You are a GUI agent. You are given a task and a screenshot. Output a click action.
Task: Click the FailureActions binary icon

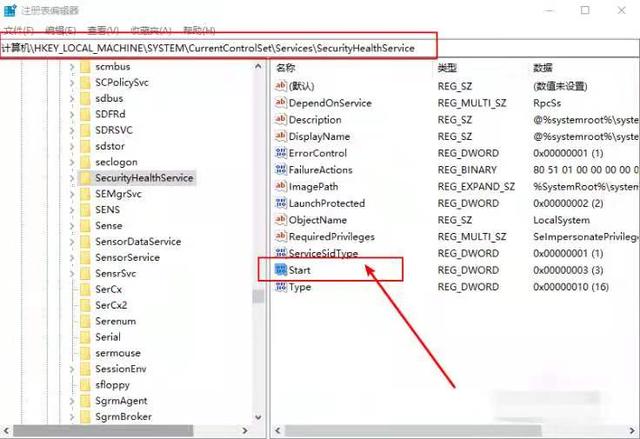tap(281, 170)
